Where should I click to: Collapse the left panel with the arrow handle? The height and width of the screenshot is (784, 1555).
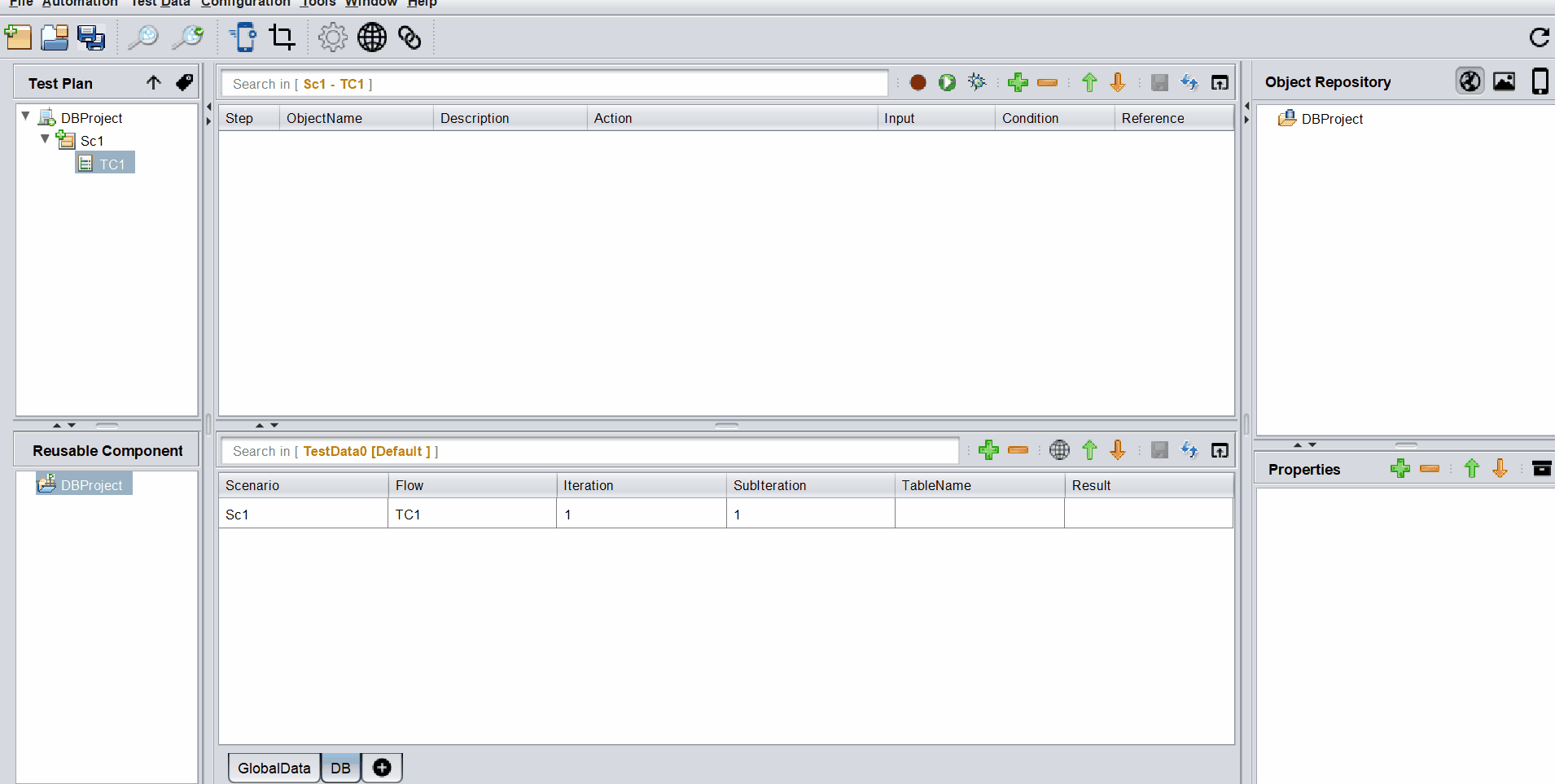pos(208,107)
